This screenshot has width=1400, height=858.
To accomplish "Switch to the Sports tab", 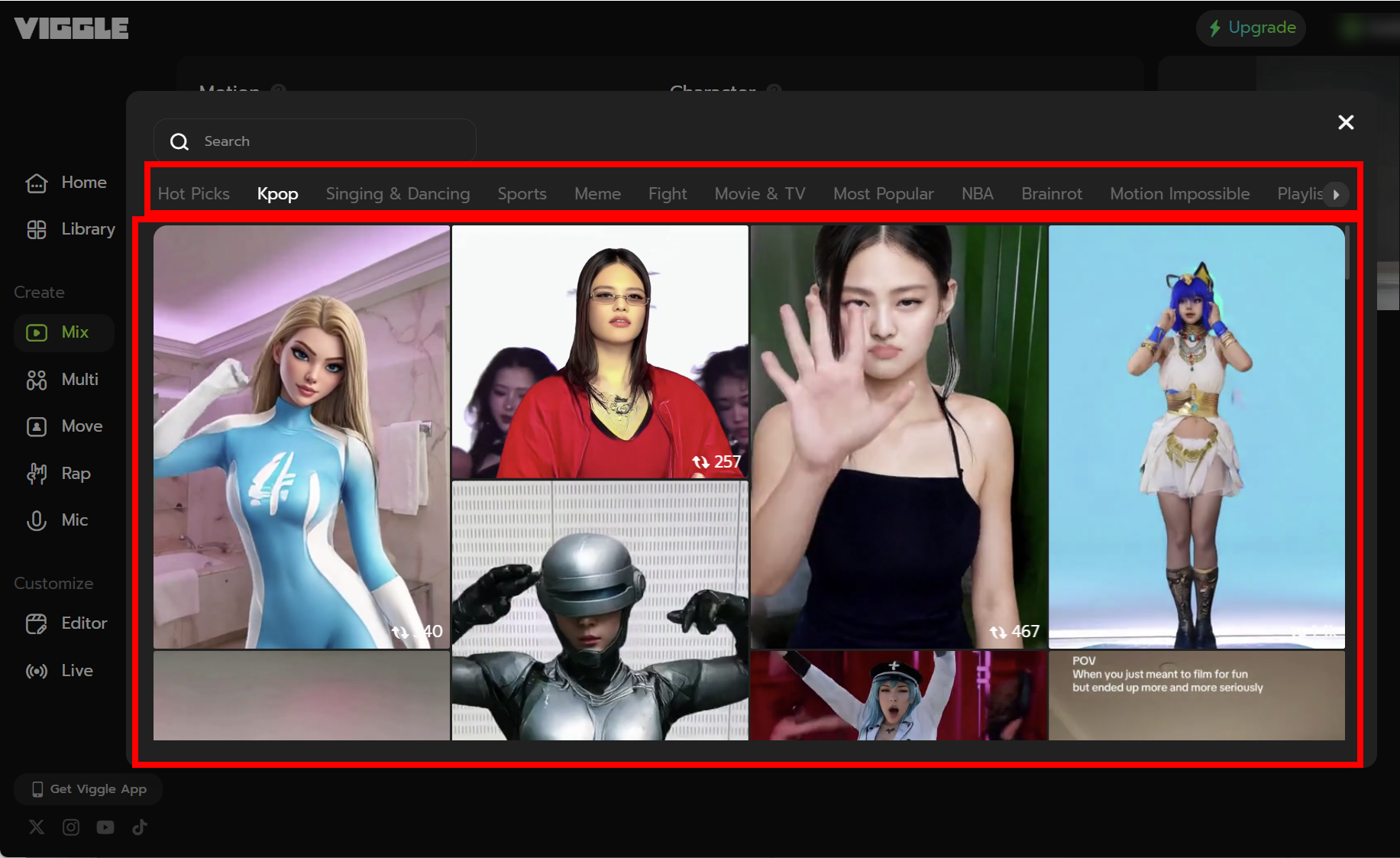I will point(522,194).
